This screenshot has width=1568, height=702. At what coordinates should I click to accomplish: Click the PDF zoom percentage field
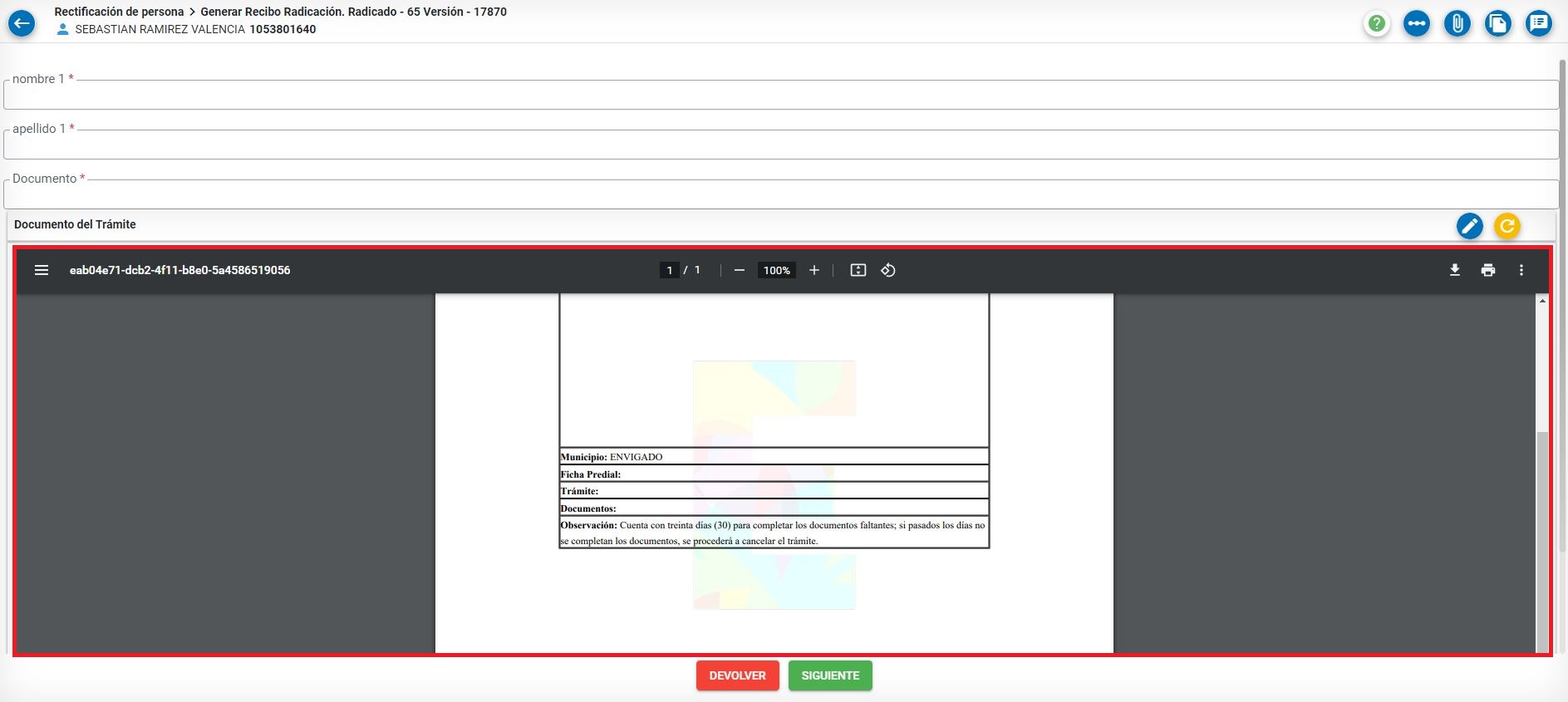click(776, 270)
